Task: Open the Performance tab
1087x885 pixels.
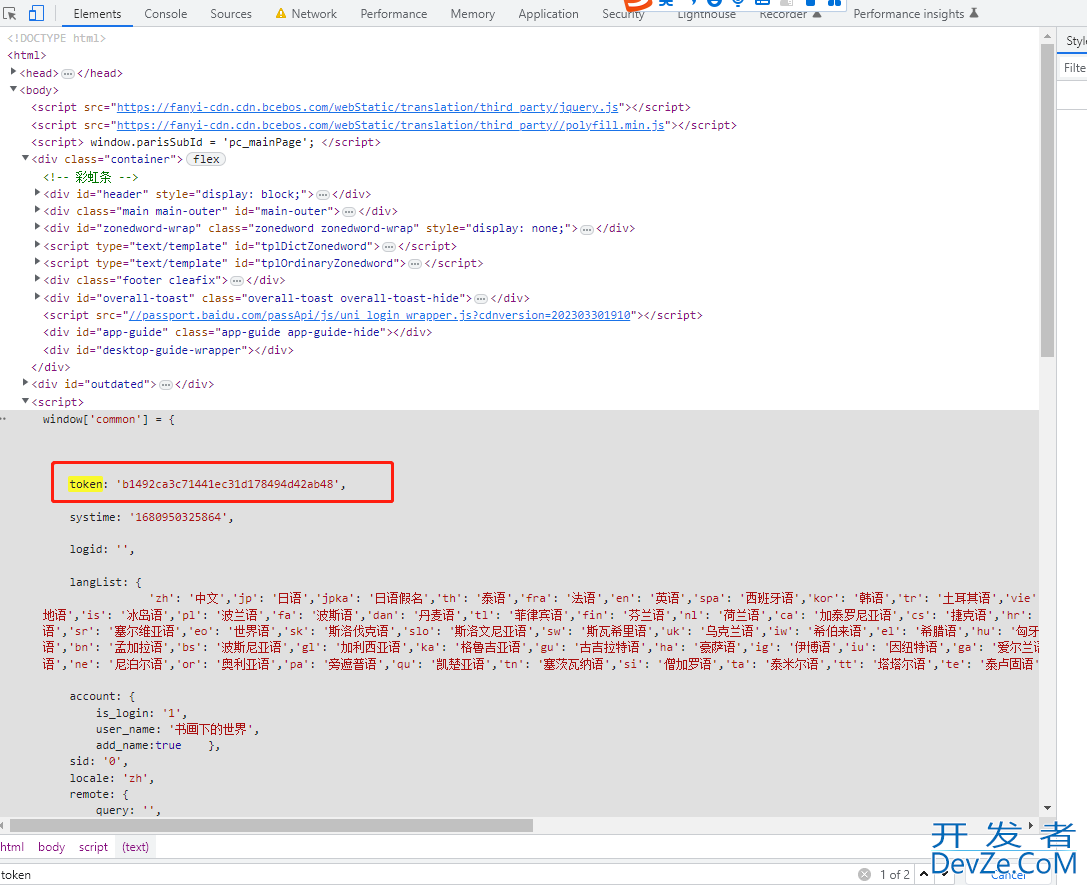Action: click(x=394, y=14)
